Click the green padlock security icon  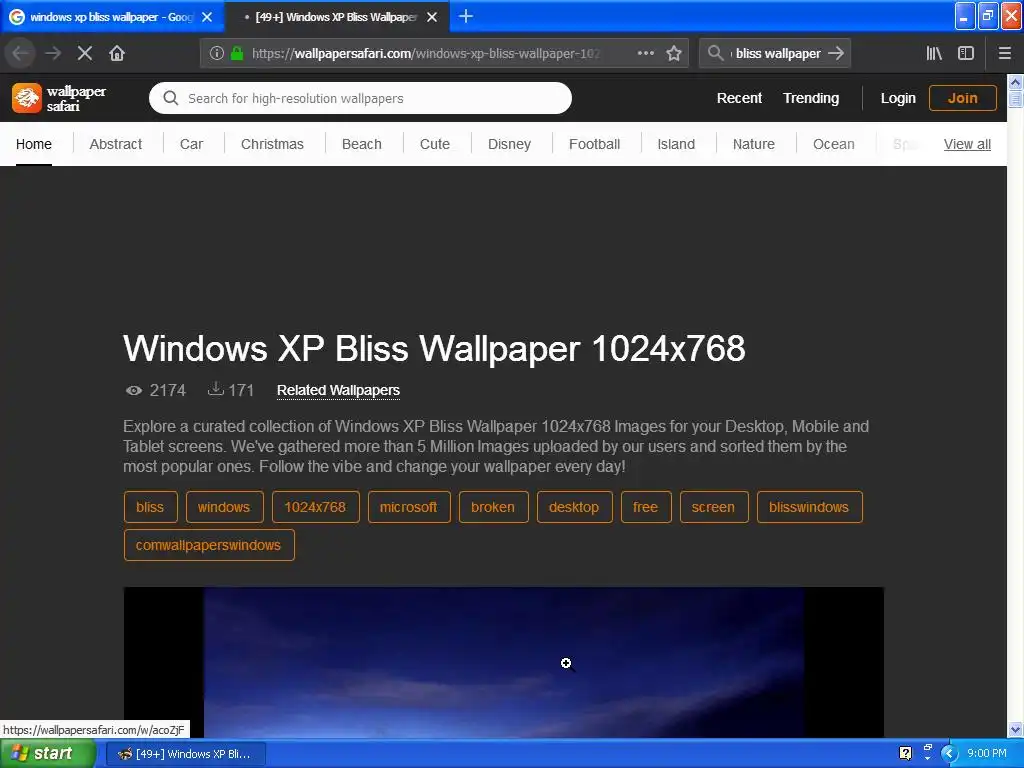click(237, 53)
